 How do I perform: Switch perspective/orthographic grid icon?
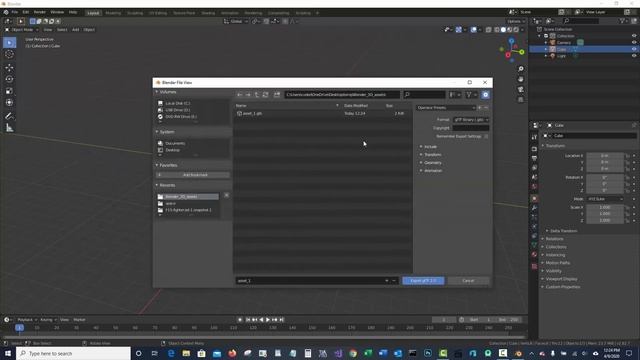point(521,100)
